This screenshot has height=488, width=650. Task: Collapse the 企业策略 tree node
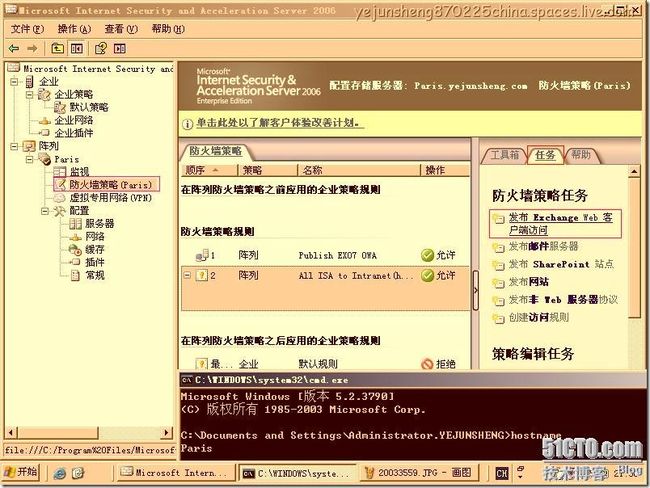point(29,95)
